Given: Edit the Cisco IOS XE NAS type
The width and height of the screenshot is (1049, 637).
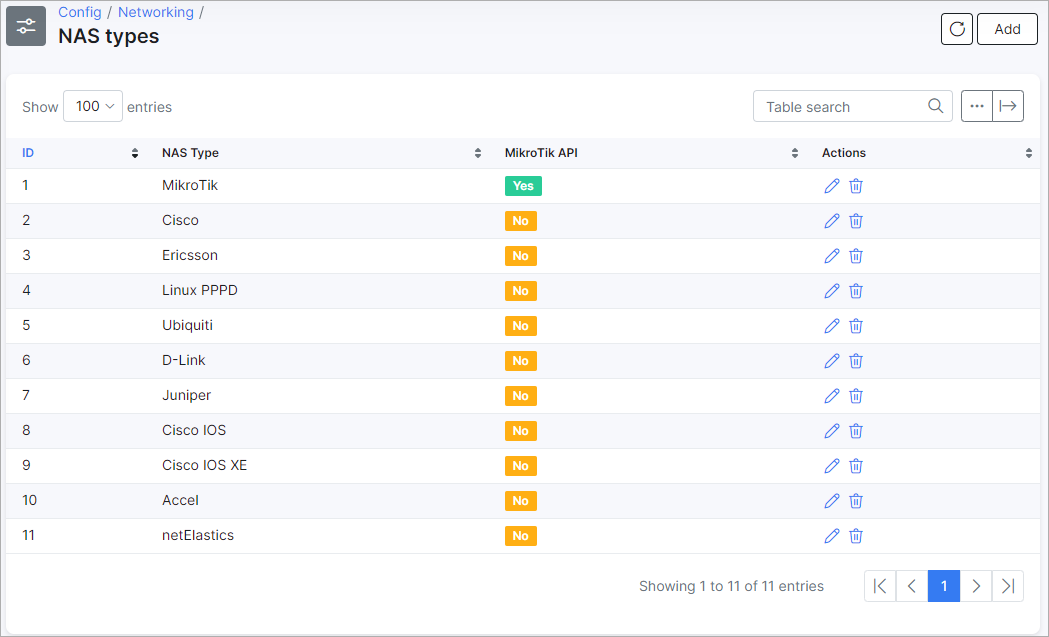Looking at the screenshot, I should [832, 466].
